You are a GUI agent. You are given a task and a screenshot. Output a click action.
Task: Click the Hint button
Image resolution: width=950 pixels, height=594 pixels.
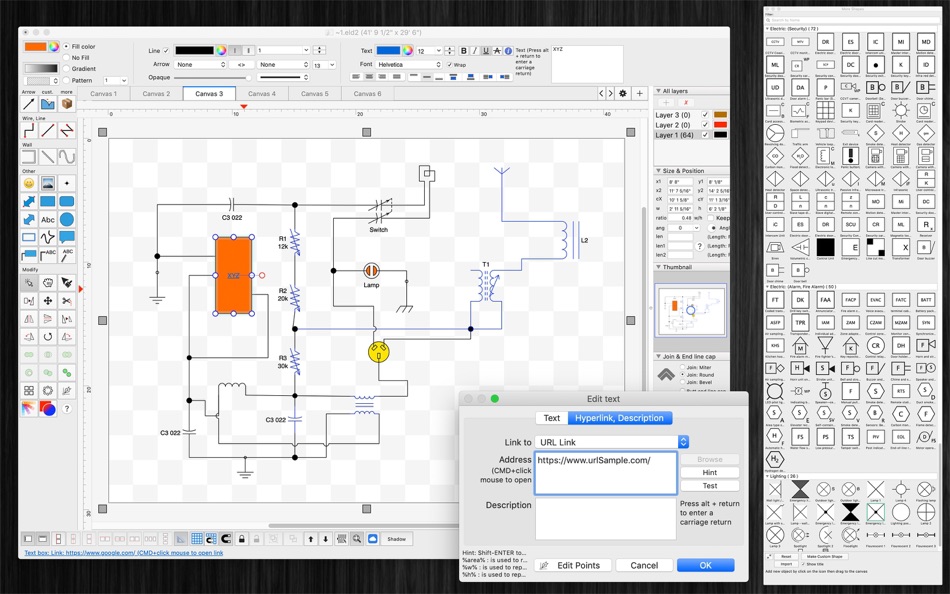[709, 472]
